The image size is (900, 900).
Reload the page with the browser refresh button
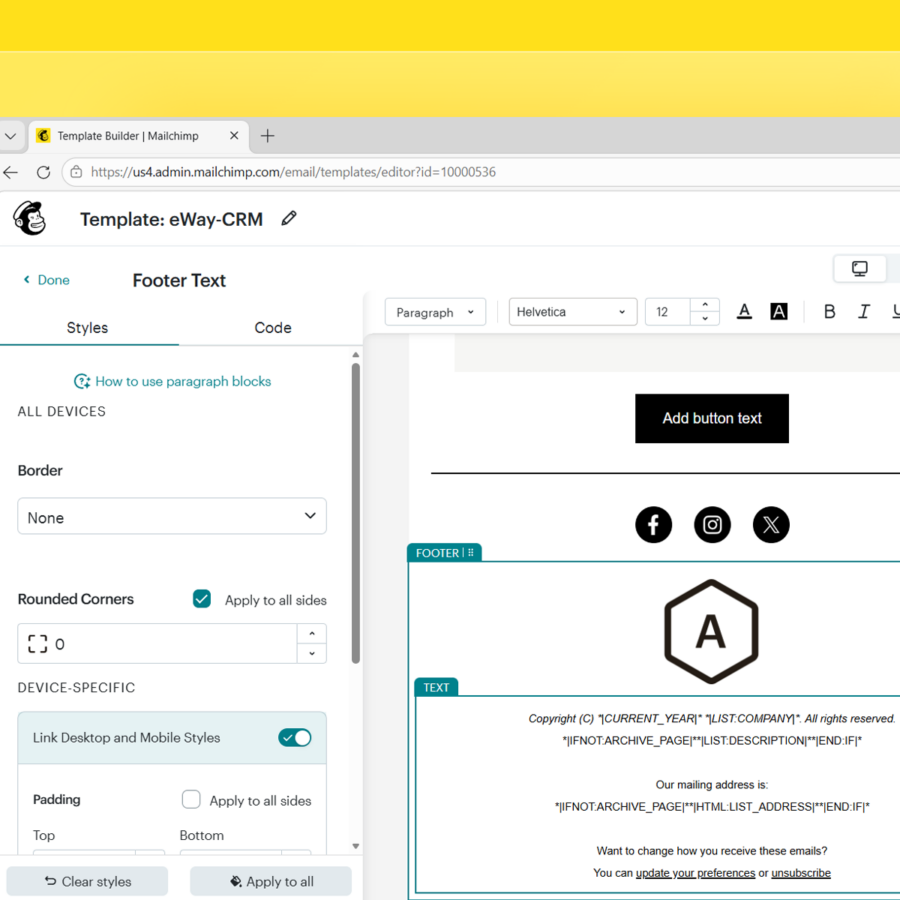(x=43, y=172)
